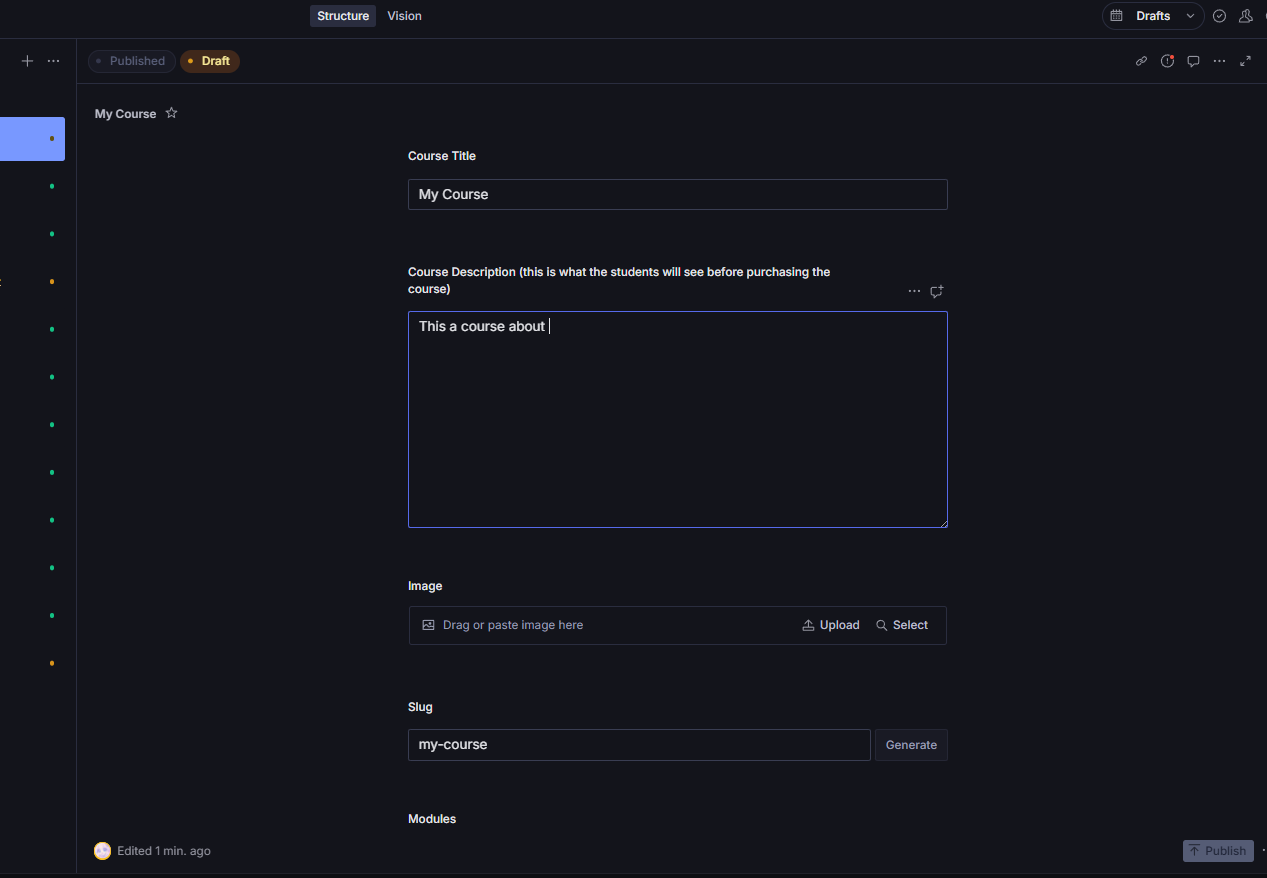Open the tasks collaboration icon in top bar

[x=1245, y=16]
